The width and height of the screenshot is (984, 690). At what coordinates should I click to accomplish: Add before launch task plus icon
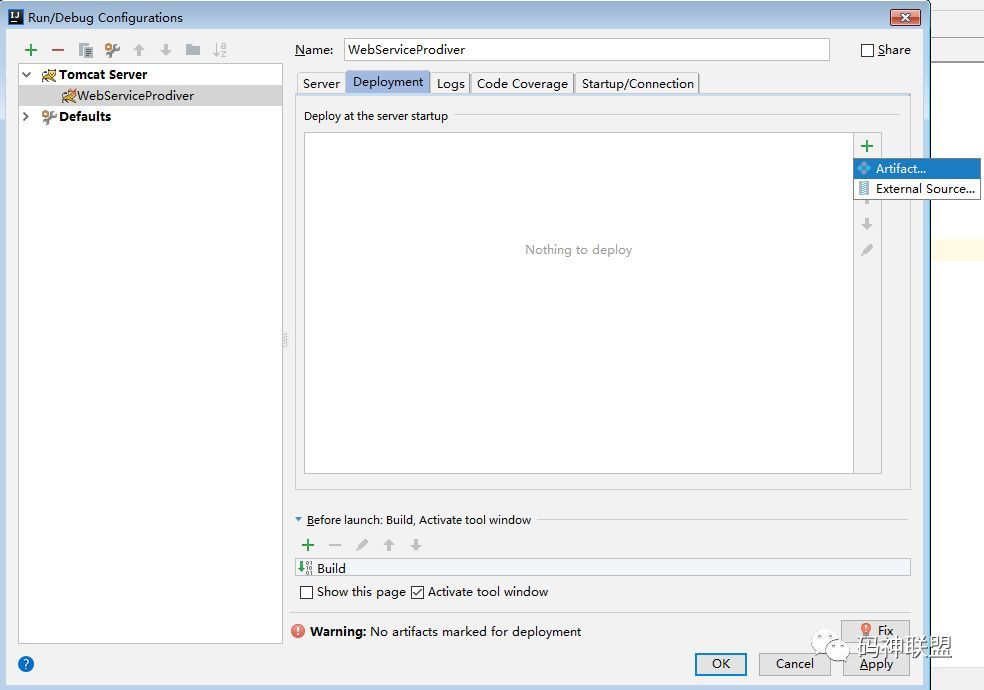[x=308, y=544]
